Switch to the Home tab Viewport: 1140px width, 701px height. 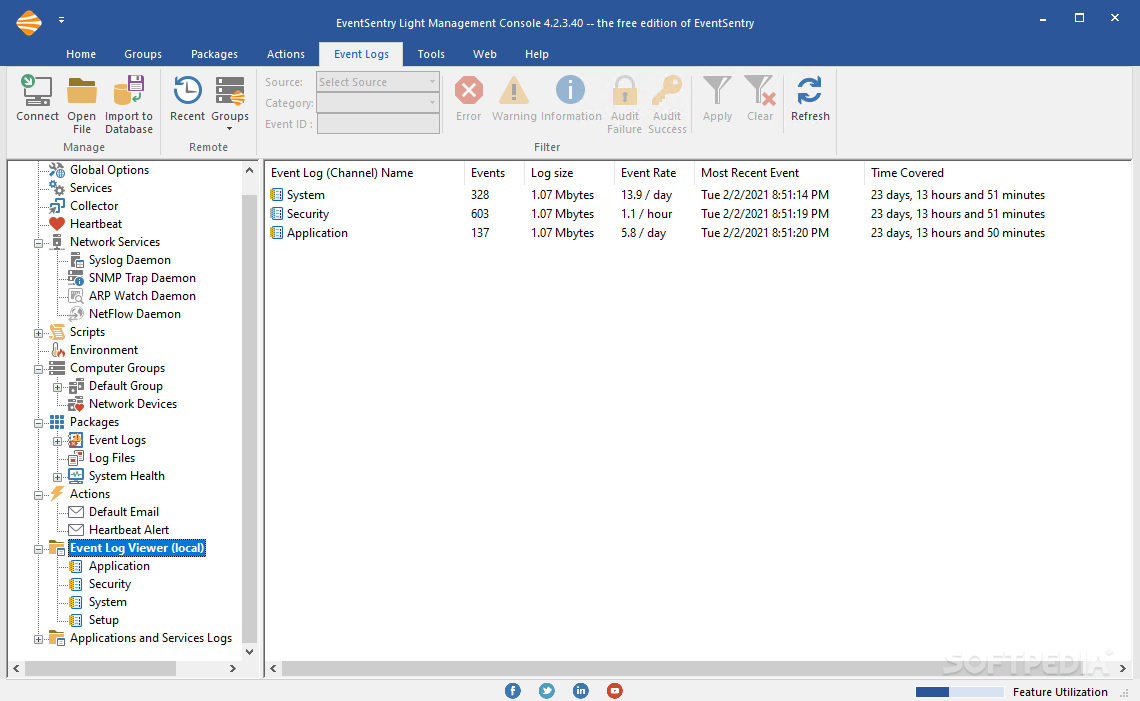point(81,54)
